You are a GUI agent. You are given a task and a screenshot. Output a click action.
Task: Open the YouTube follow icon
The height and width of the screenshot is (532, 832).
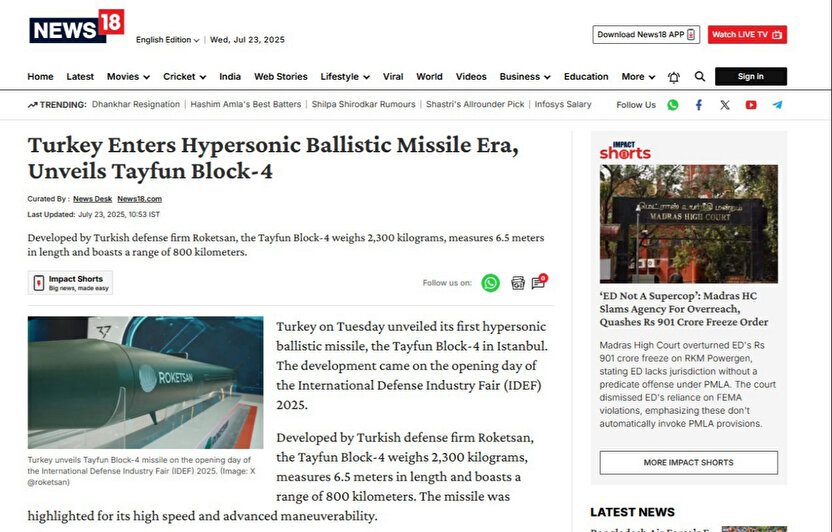751,105
